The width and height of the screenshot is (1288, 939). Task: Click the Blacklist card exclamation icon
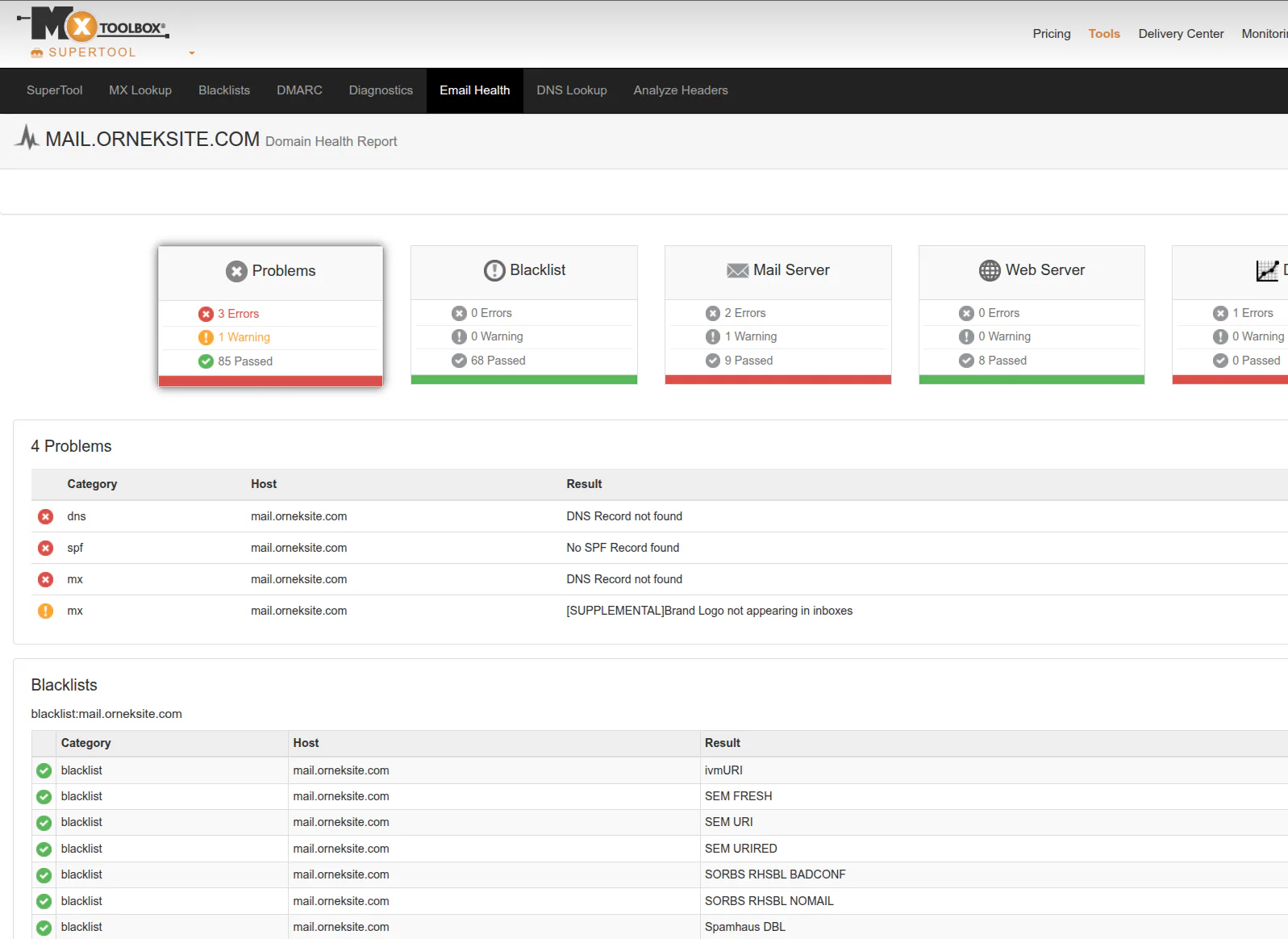point(494,270)
